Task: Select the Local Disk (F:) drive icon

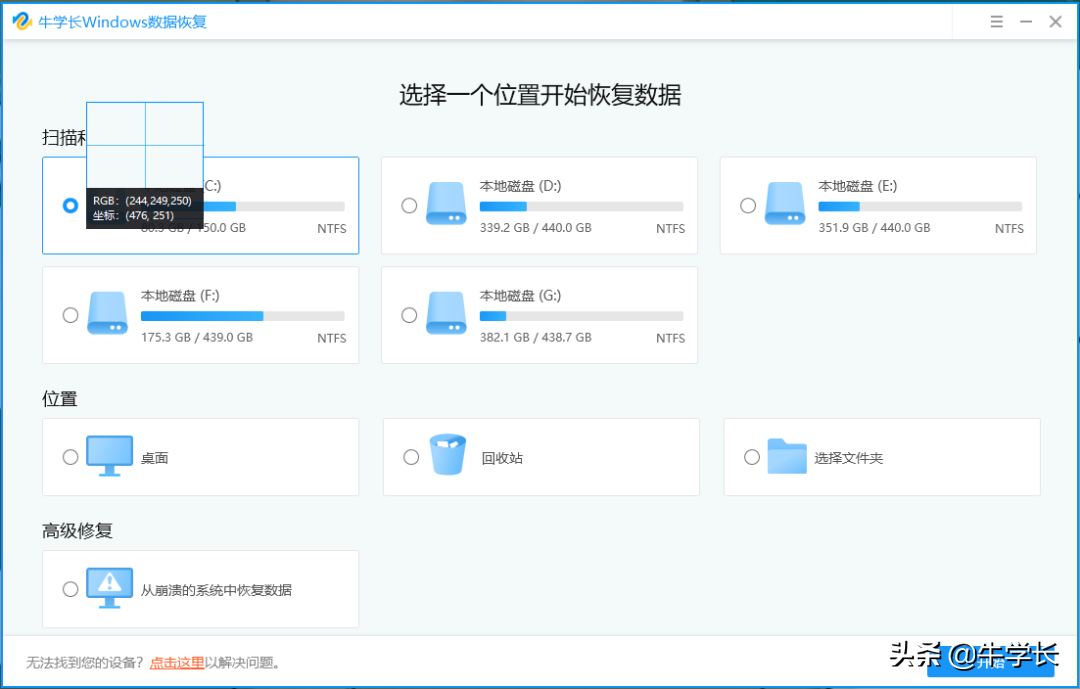Action: (x=107, y=313)
